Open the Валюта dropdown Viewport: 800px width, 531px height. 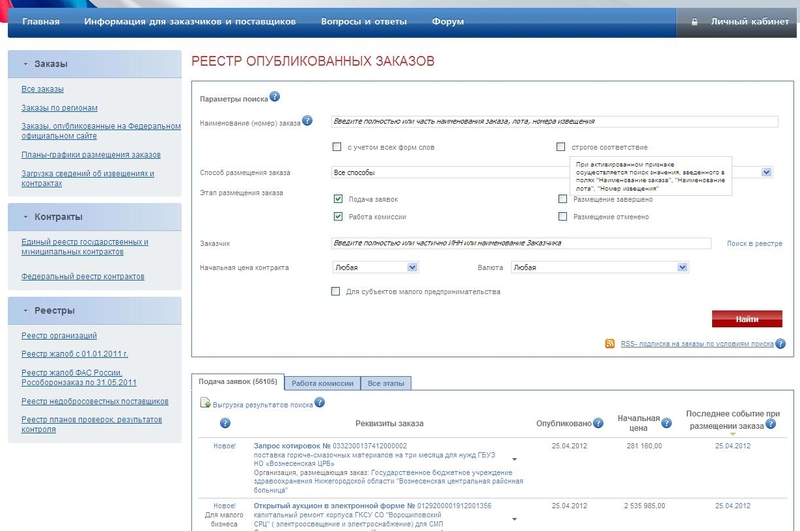click(x=600, y=267)
